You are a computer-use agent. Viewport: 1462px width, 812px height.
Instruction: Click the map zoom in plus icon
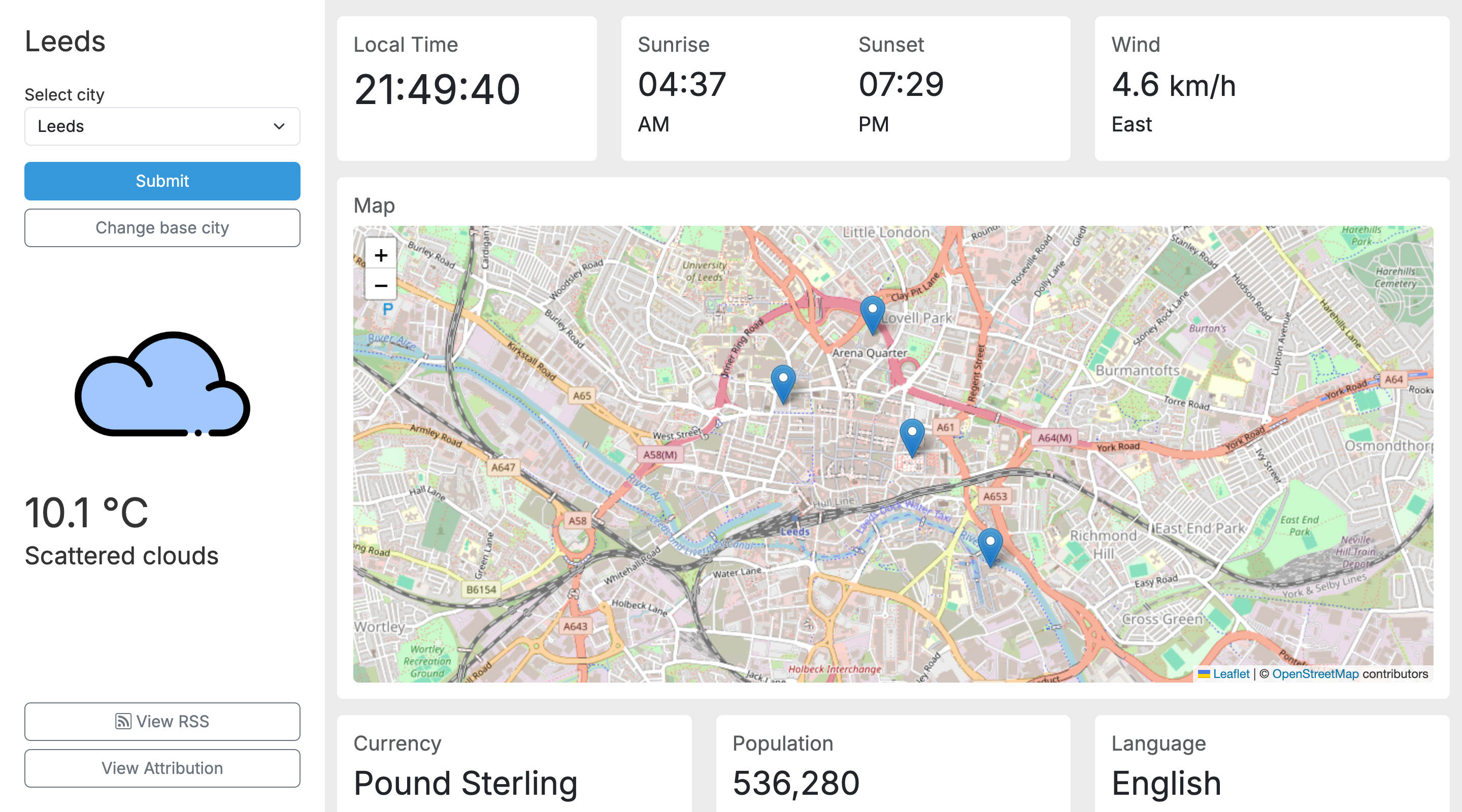tap(381, 255)
